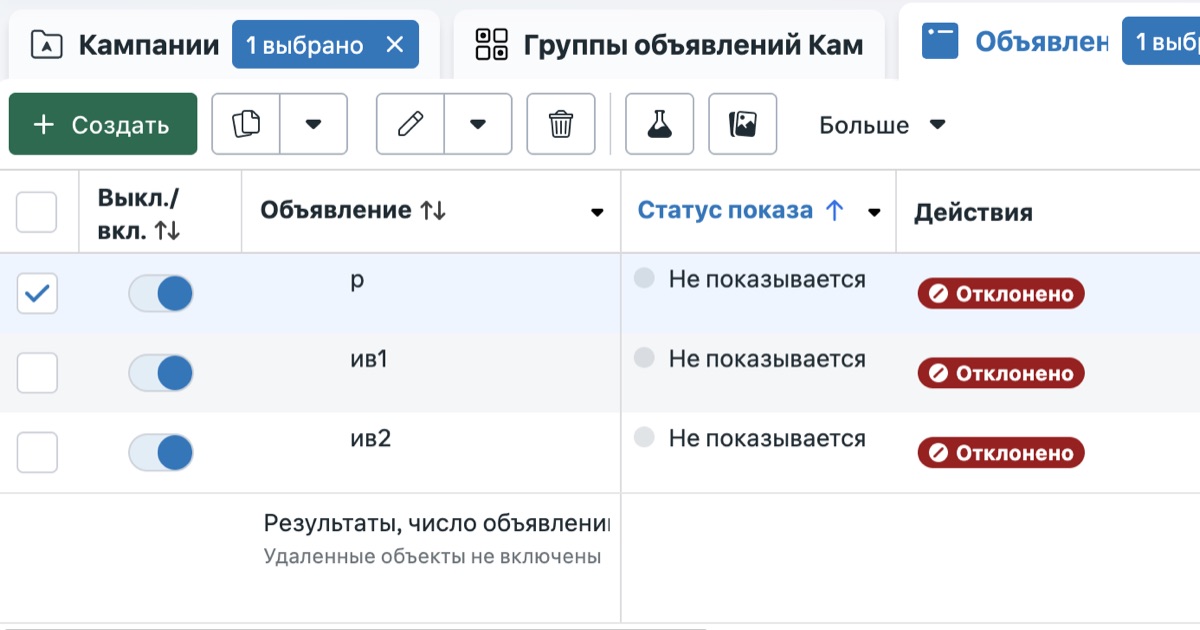This screenshot has height=630, width=1200.
Task: Check the checkbox for ad ив2
Action: [x=37, y=453]
